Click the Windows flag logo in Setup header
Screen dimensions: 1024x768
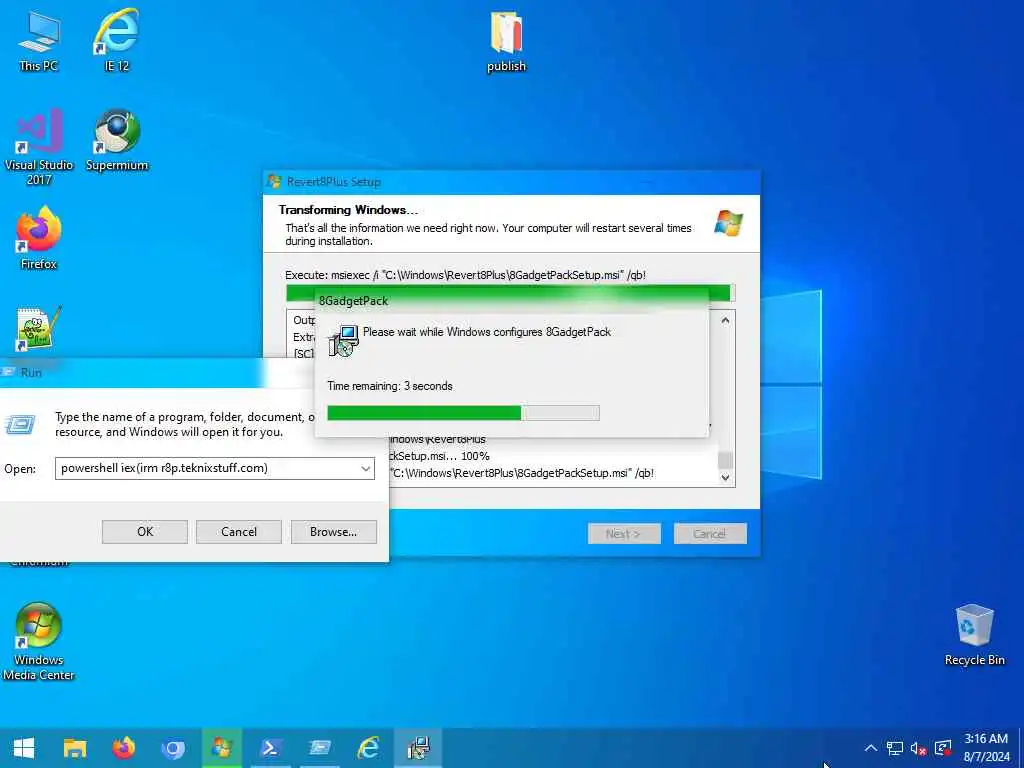coord(728,223)
